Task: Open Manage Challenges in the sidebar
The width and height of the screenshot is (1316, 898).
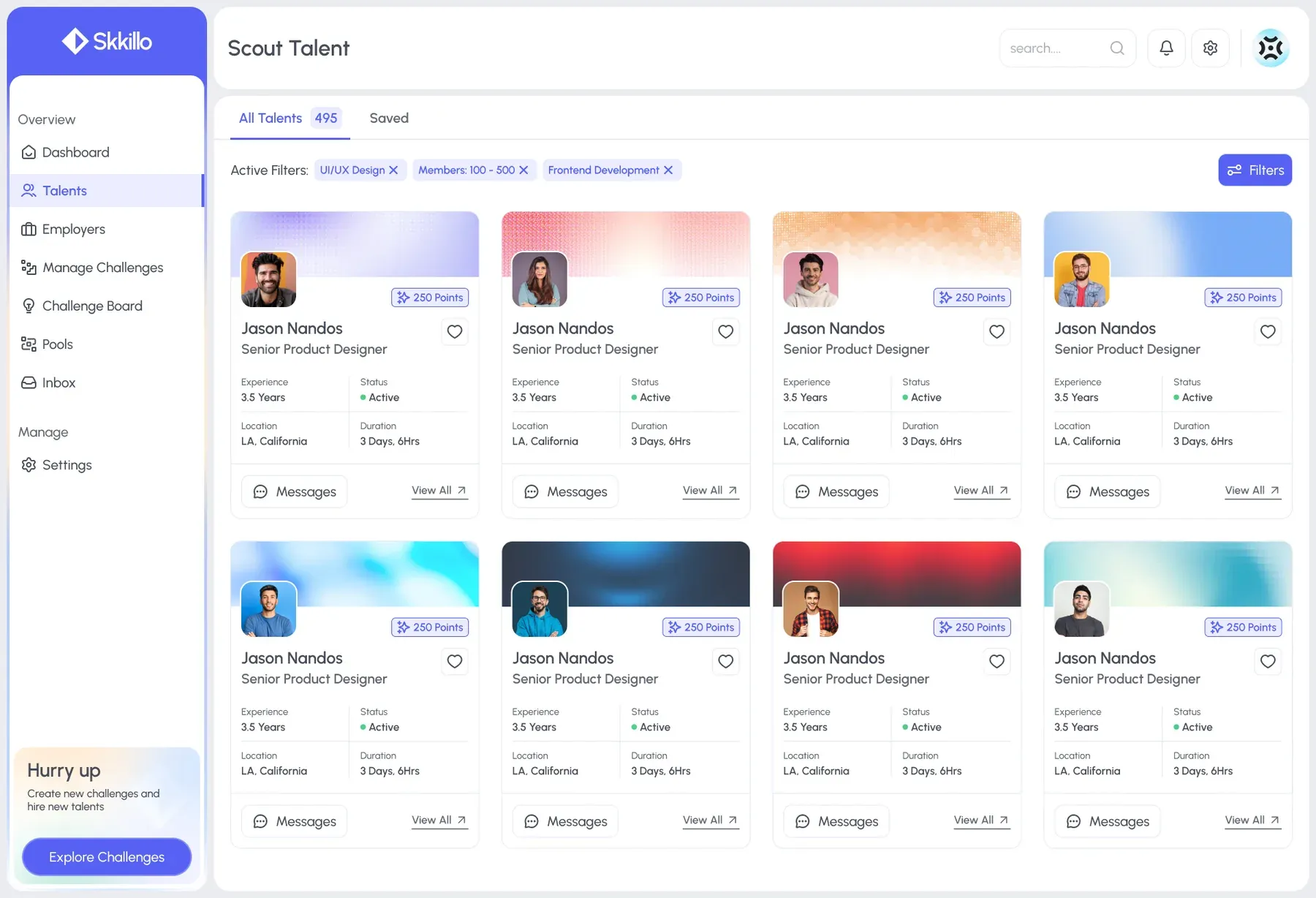Action: (107, 268)
